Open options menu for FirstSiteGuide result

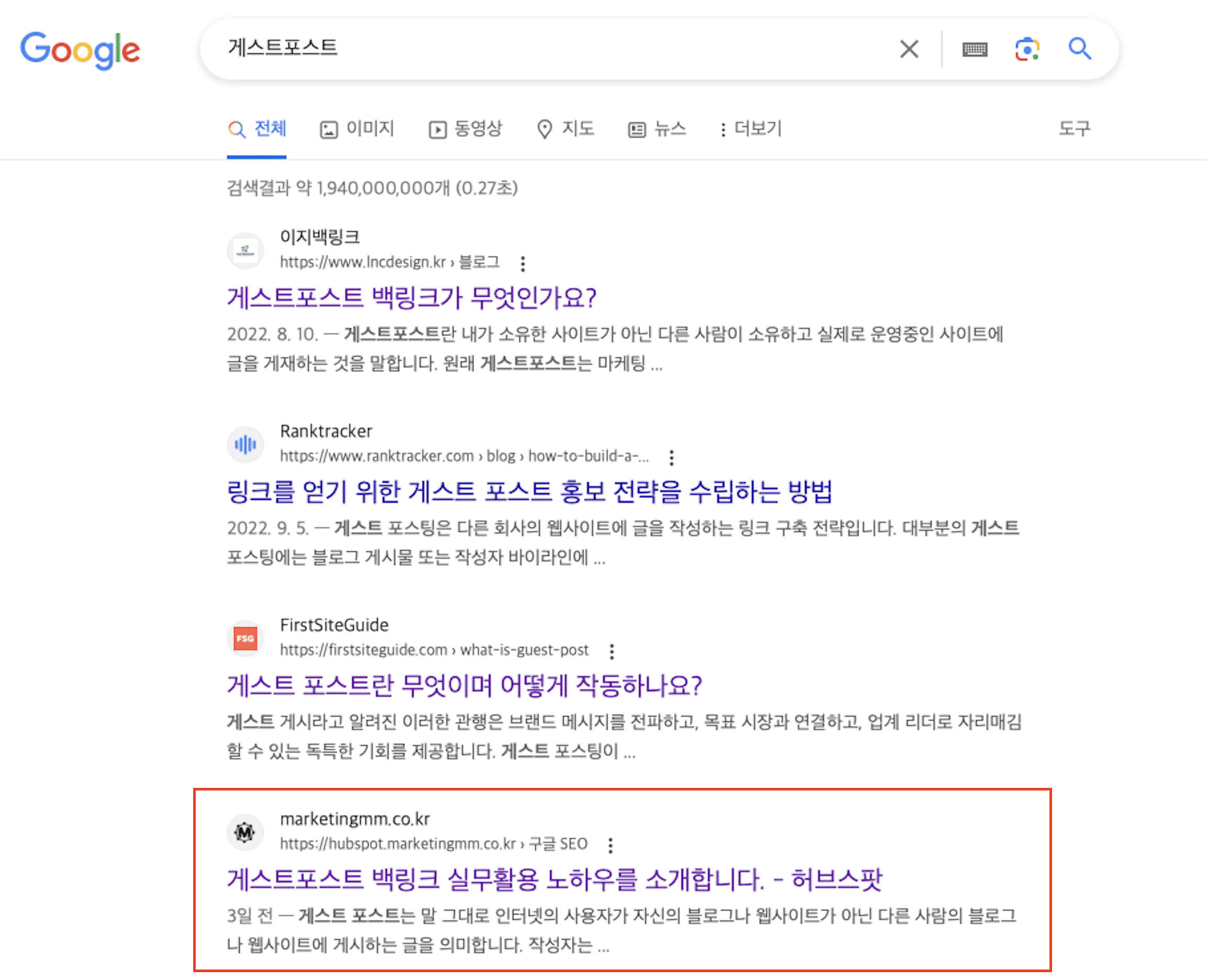coord(611,651)
